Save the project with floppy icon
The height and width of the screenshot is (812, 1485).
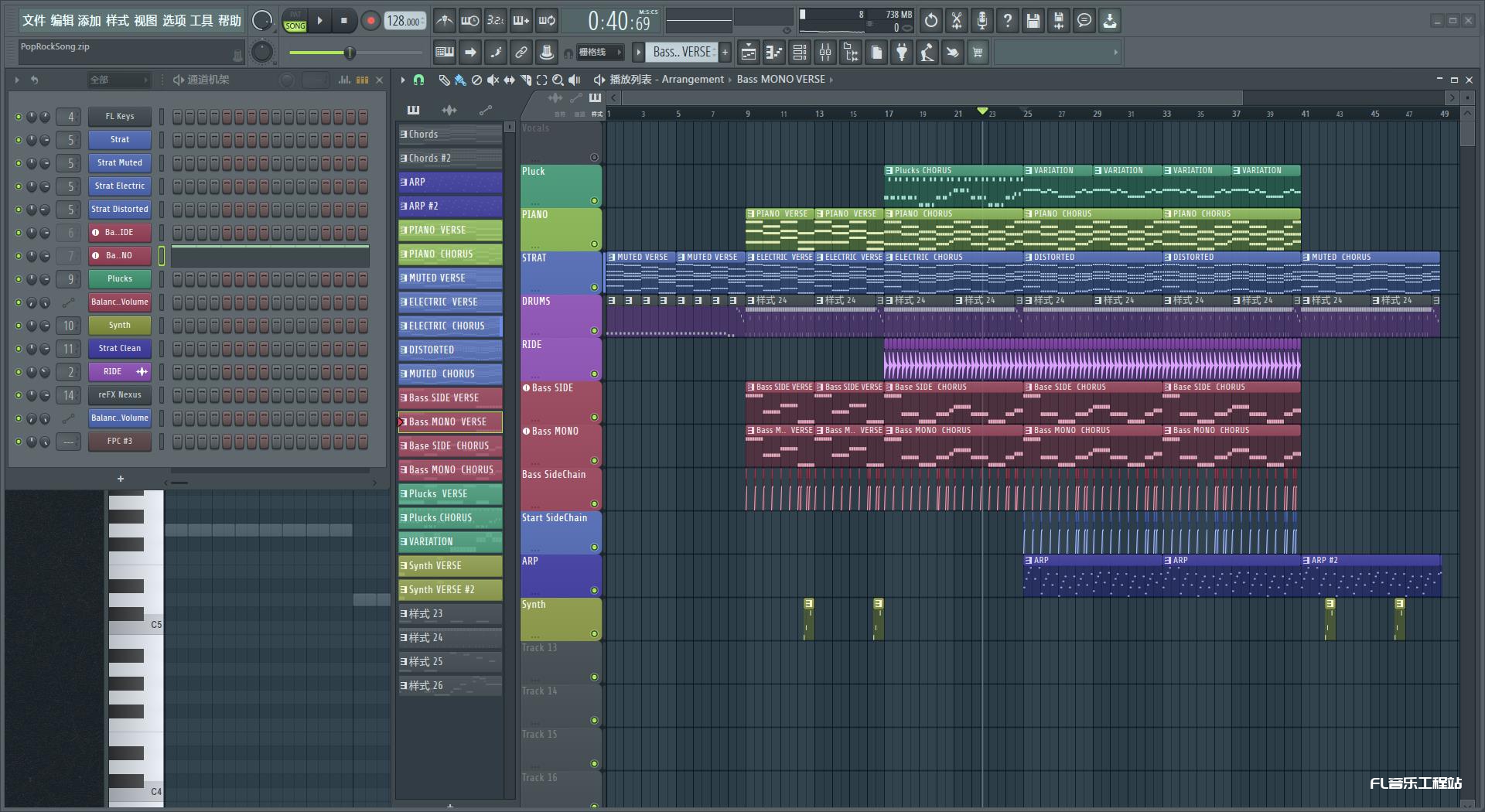coord(1033,21)
